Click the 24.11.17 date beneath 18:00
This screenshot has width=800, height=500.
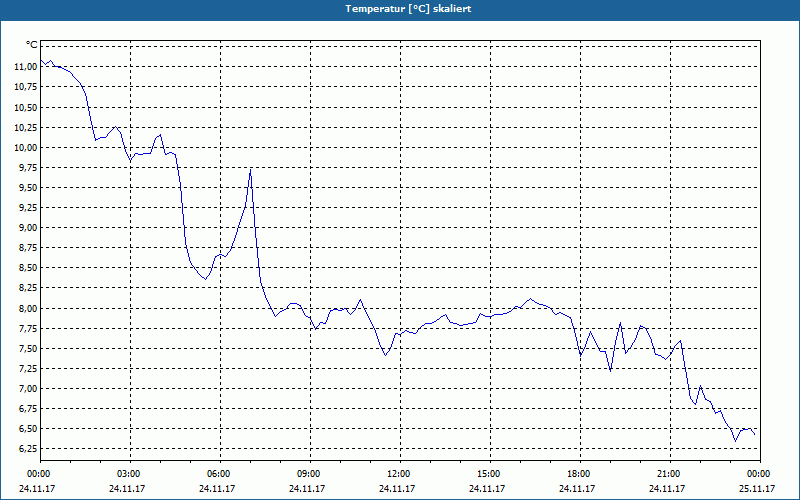coord(577,488)
